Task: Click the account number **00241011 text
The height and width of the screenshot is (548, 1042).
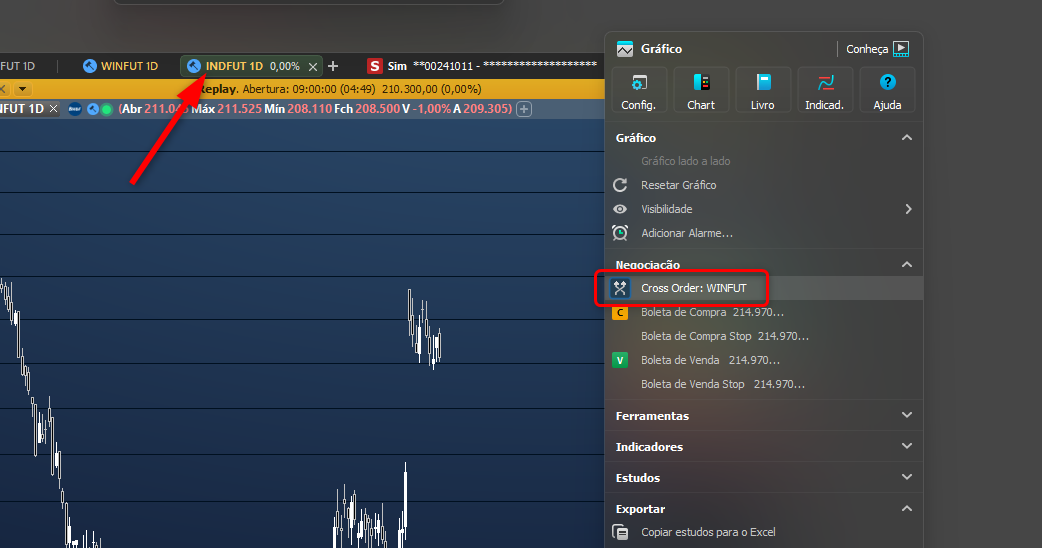Action: 443,66
